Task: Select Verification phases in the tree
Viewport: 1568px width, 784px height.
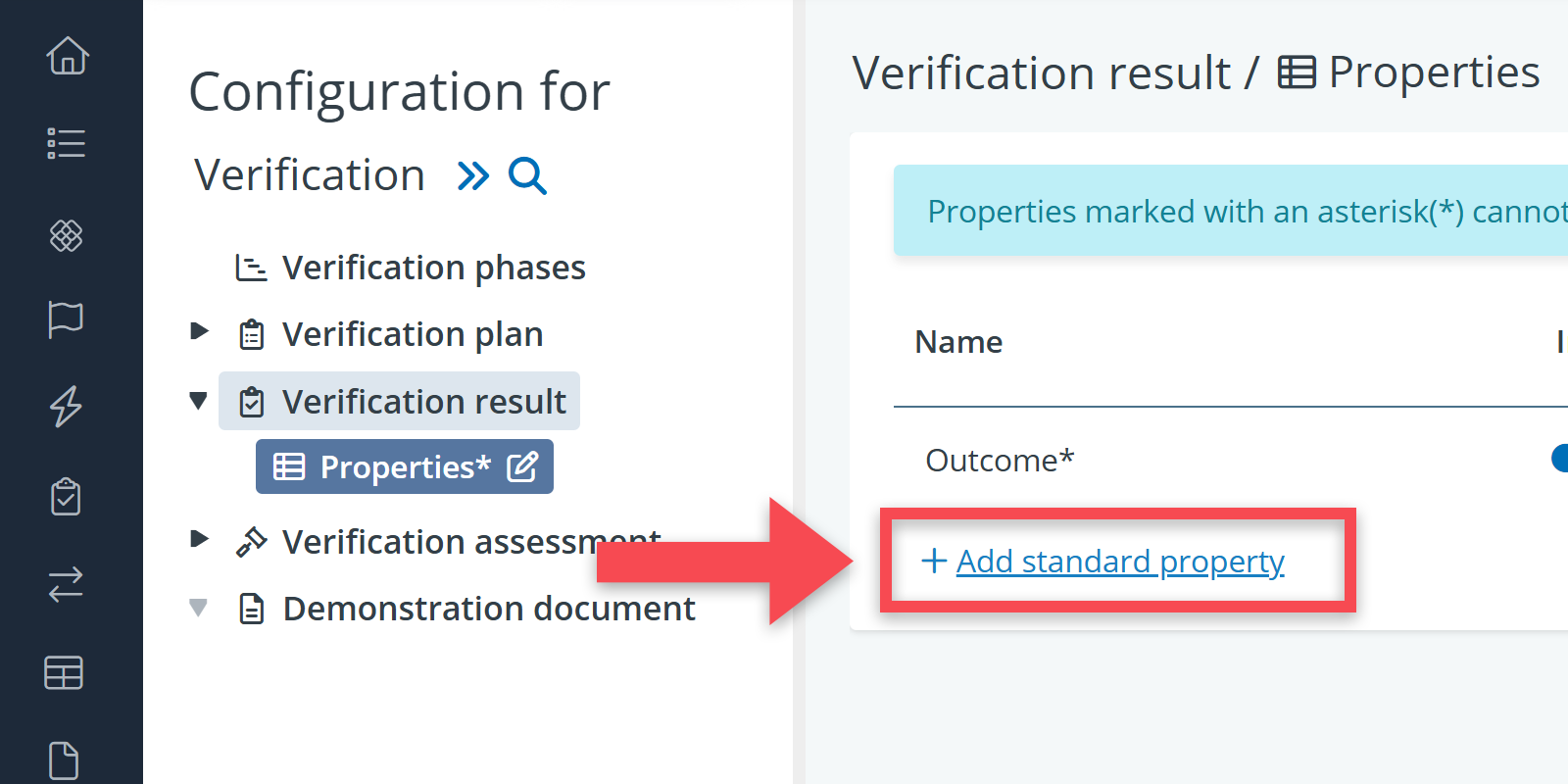Action: (433, 268)
